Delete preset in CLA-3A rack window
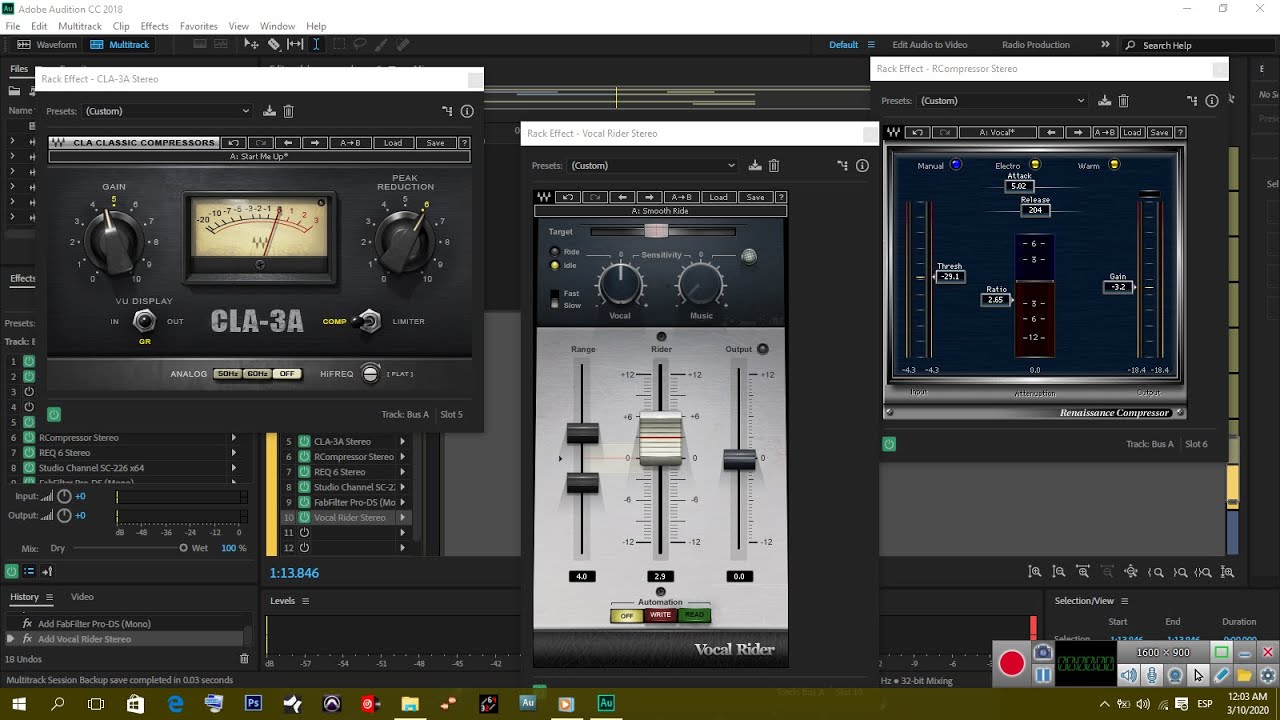This screenshot has height=720, width=1280. (x=288, y=111)
